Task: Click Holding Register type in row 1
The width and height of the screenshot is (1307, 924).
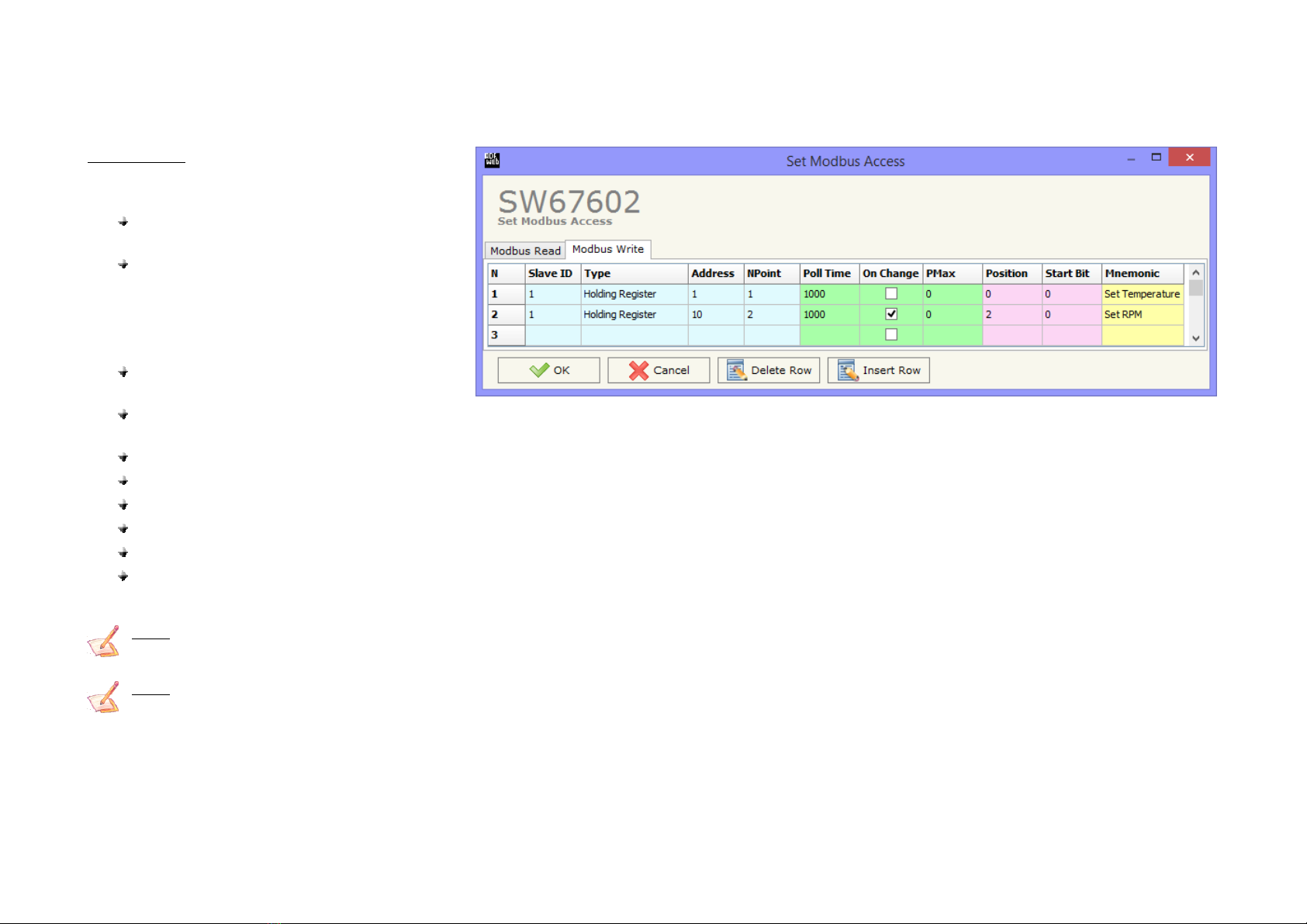Action: [634, 294]
